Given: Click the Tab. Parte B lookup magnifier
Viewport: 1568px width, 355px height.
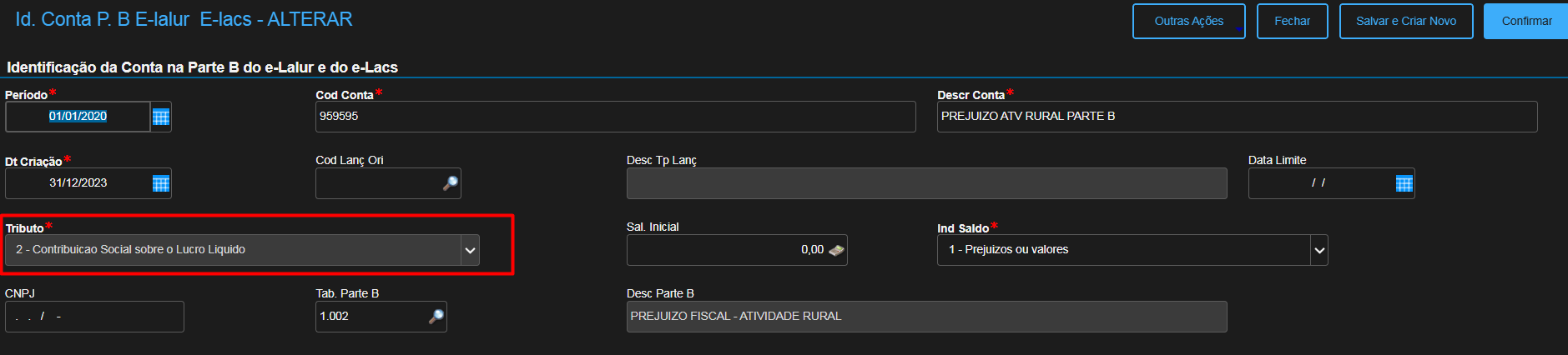Looking at the screenshot, I should [436, 317].
